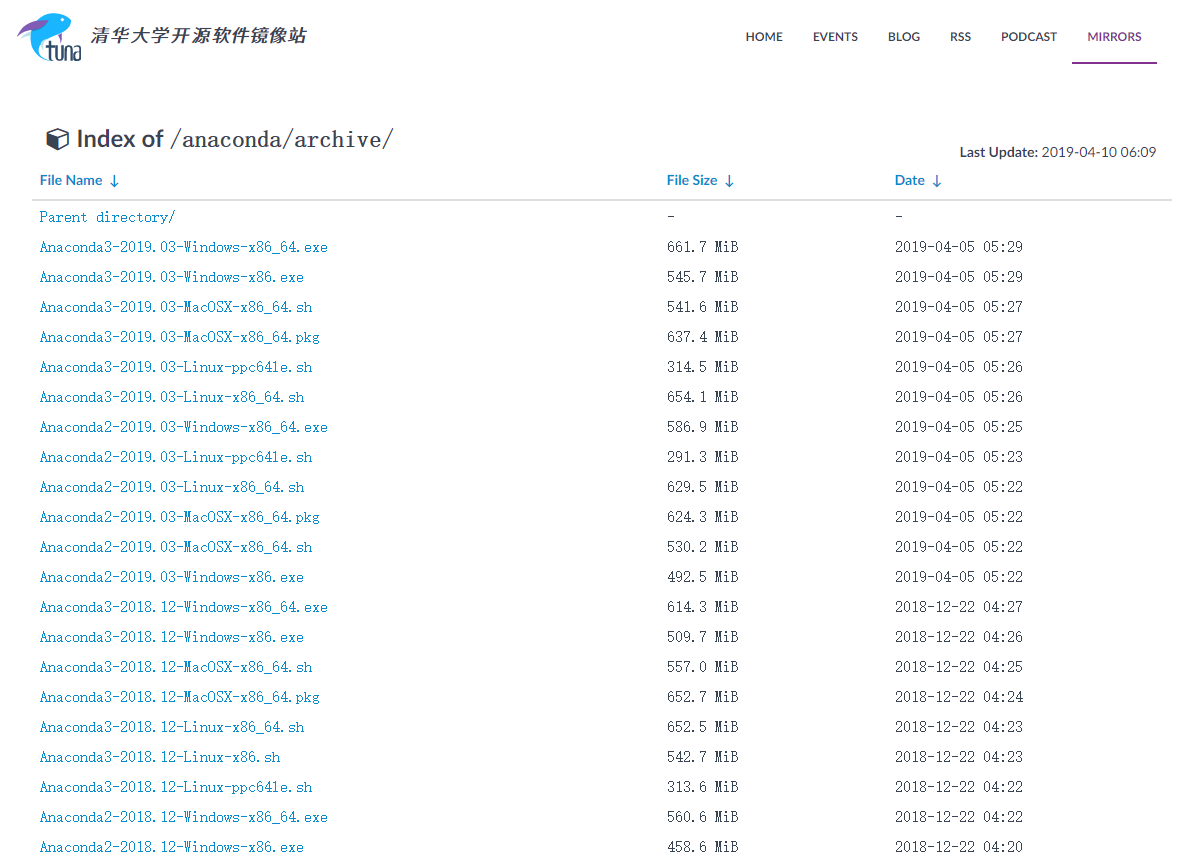The height and width of the screenshot is (862, 1193).
Task: Click the date 2018-12-22 04:27
Action: click(959, 607)
